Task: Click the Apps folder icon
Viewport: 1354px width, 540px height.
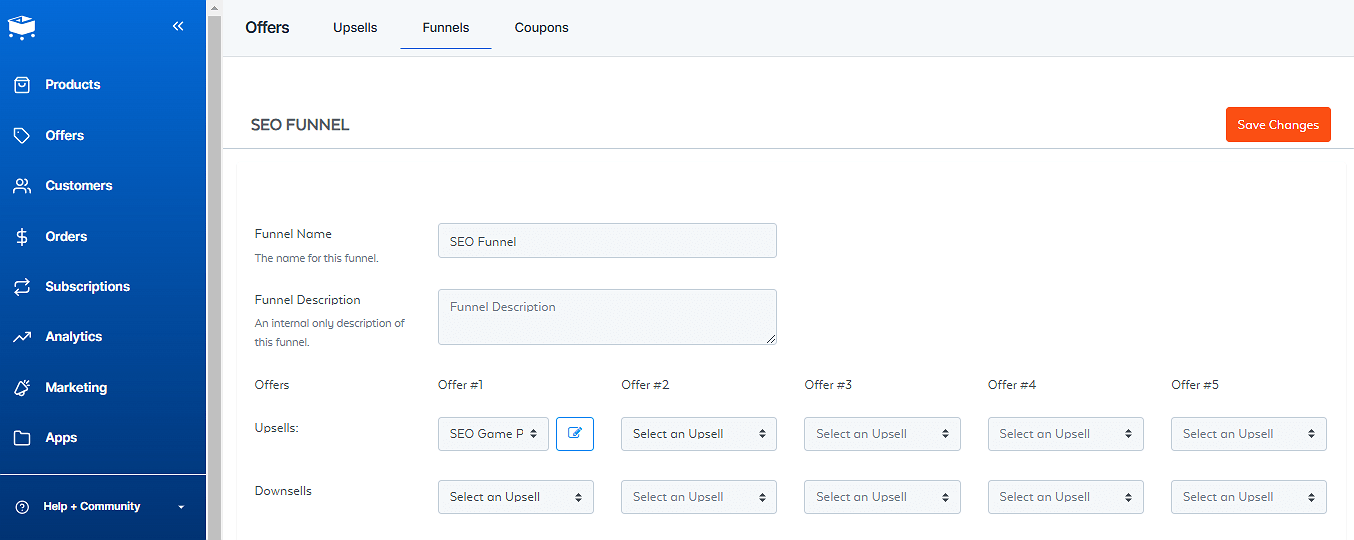Action: (x=22, y=438)
